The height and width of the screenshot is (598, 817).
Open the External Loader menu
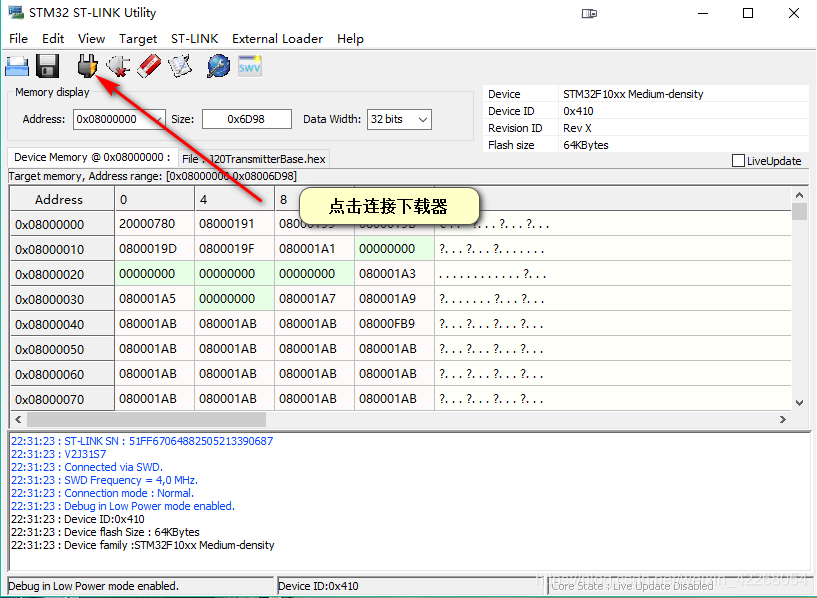coord(277,39)
